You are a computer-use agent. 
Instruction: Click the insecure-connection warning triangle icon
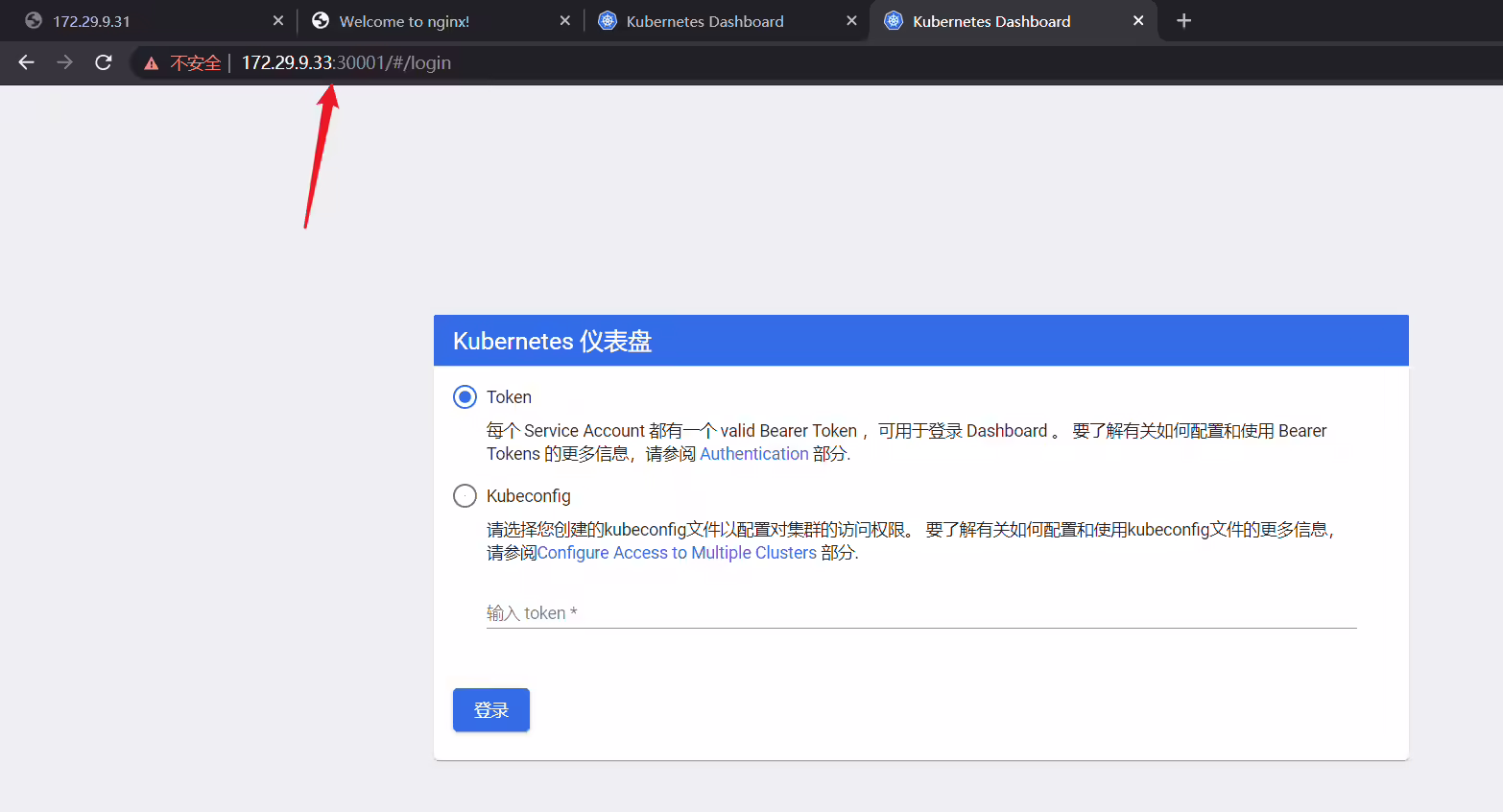pos(151,63)
